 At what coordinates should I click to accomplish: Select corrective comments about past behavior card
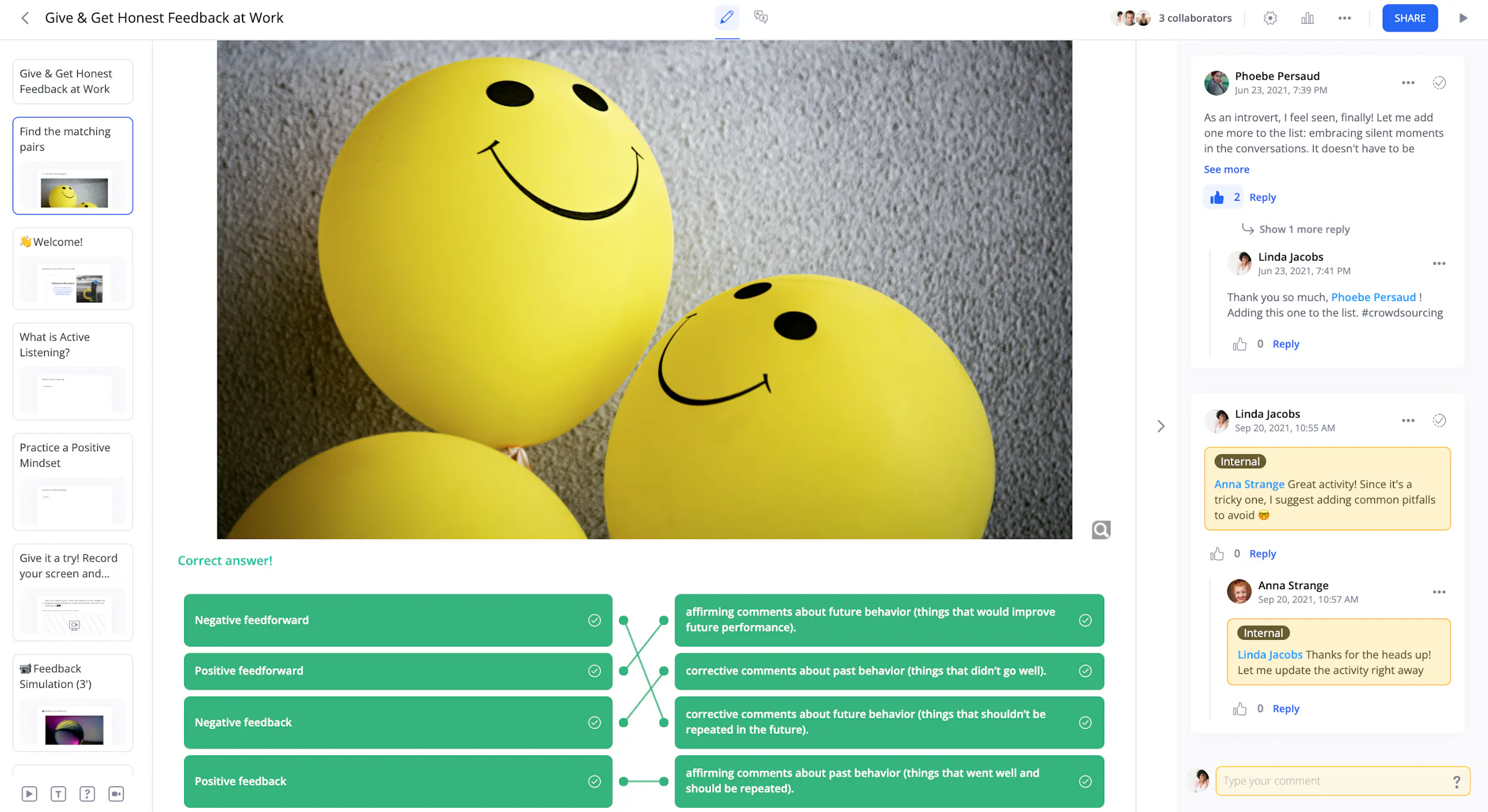889,670
